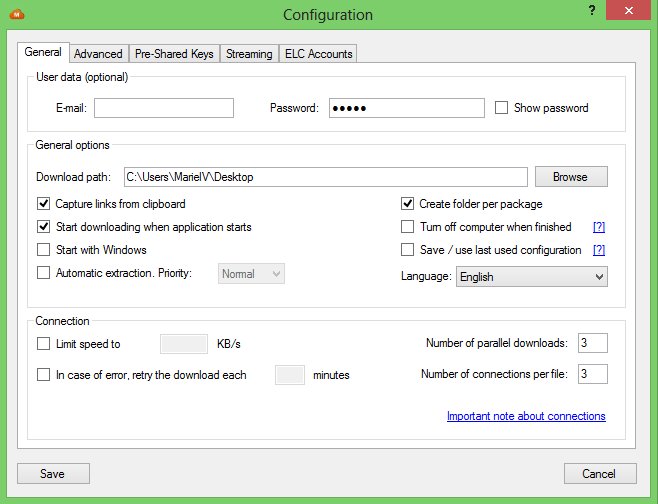Click the retry minutes input field
Screen dimensions: 658x504
click(x=290, y=375)
